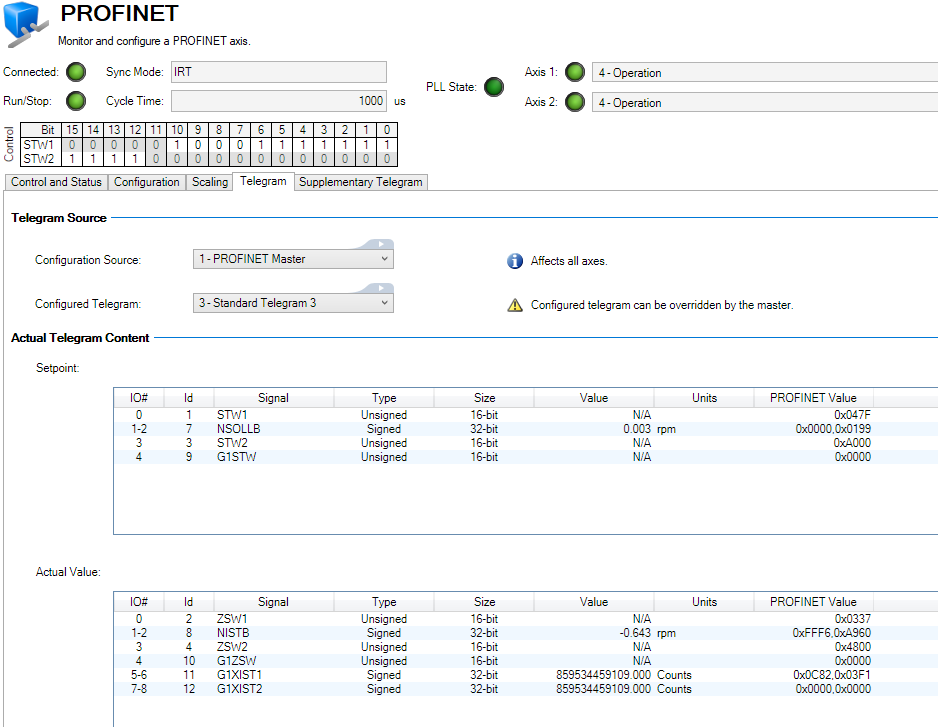Click the yellow warning triangle icon
Image resolution: width=938 pixels, height=727 pixels.
[x=515, y=305]
